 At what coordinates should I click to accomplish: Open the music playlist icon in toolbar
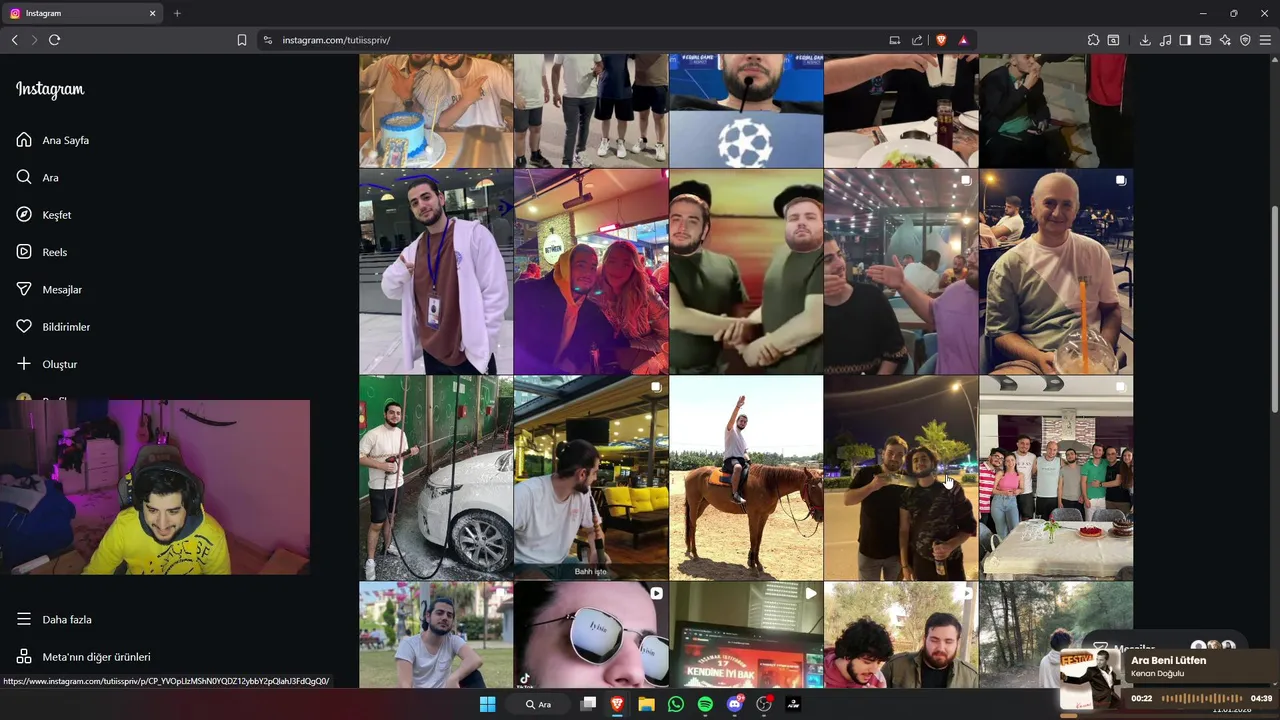[1166, 40]
